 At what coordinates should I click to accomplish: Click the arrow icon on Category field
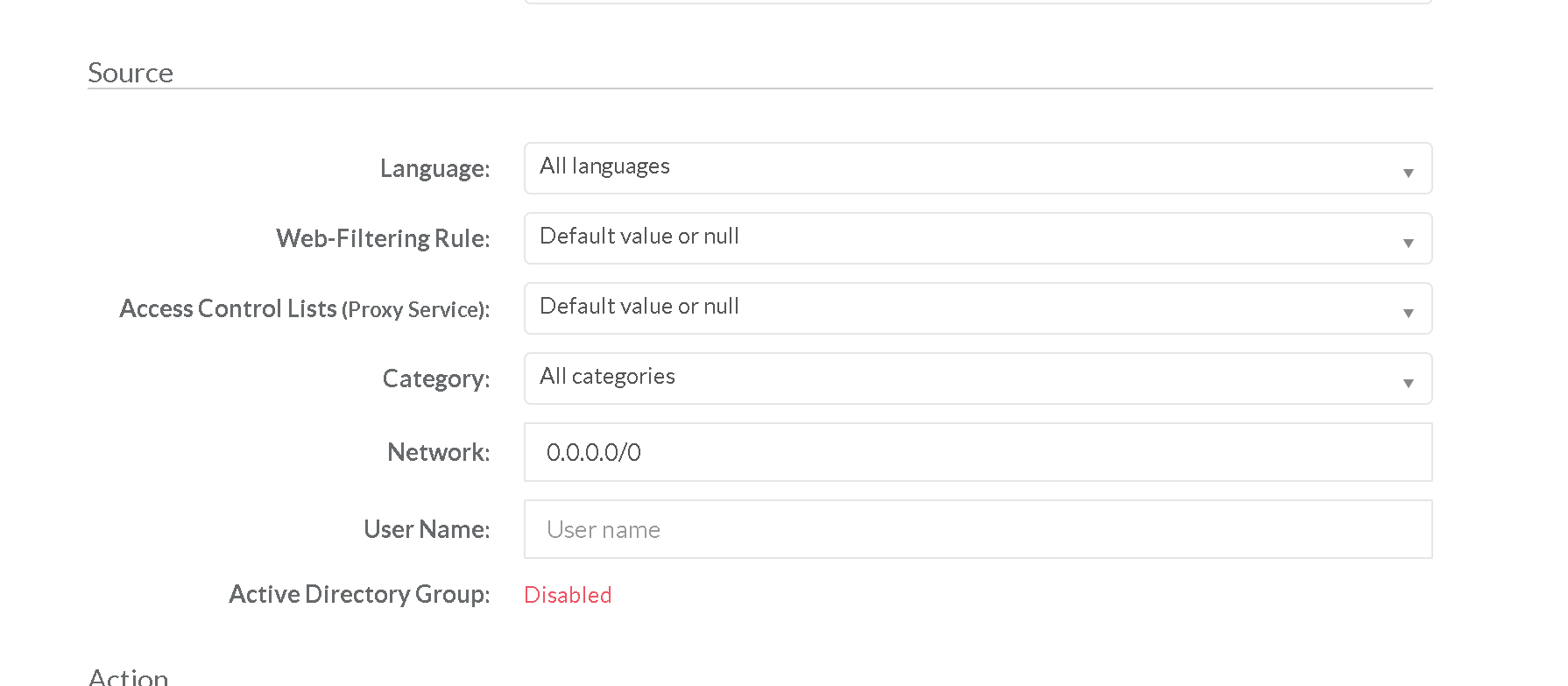pyautogui.click(x=1408, y=383)
